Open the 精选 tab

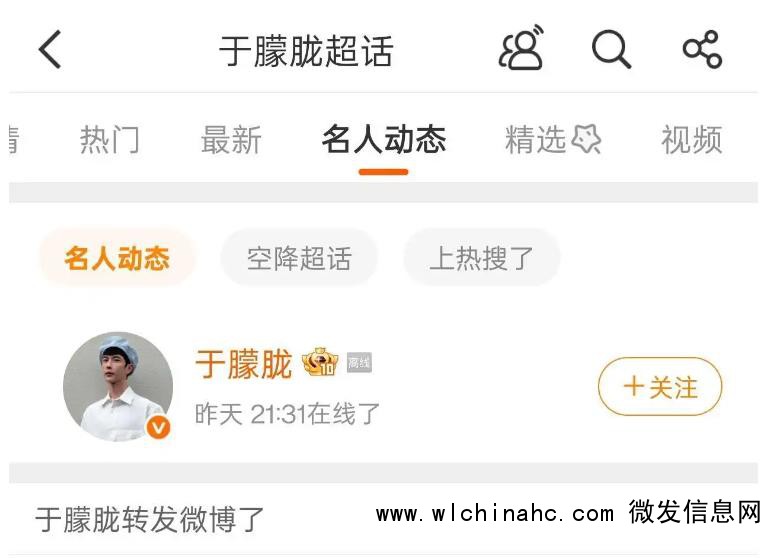coord(536,140)
